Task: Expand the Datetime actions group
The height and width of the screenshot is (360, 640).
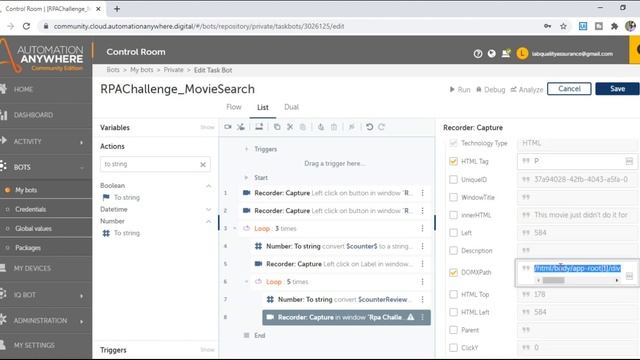Action: tap(209, 209)
